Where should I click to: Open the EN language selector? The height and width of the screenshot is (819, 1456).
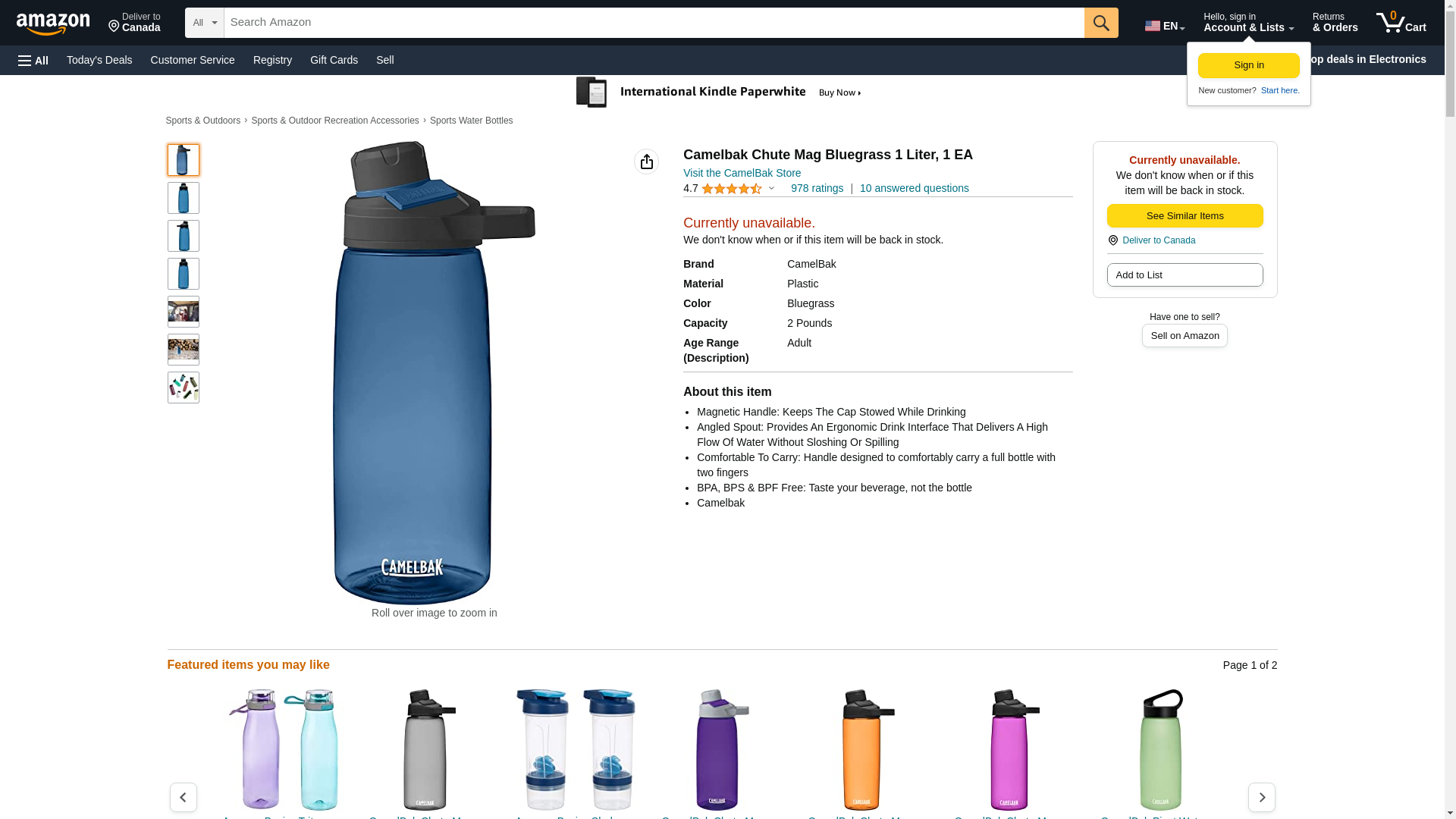point(1164,26)
